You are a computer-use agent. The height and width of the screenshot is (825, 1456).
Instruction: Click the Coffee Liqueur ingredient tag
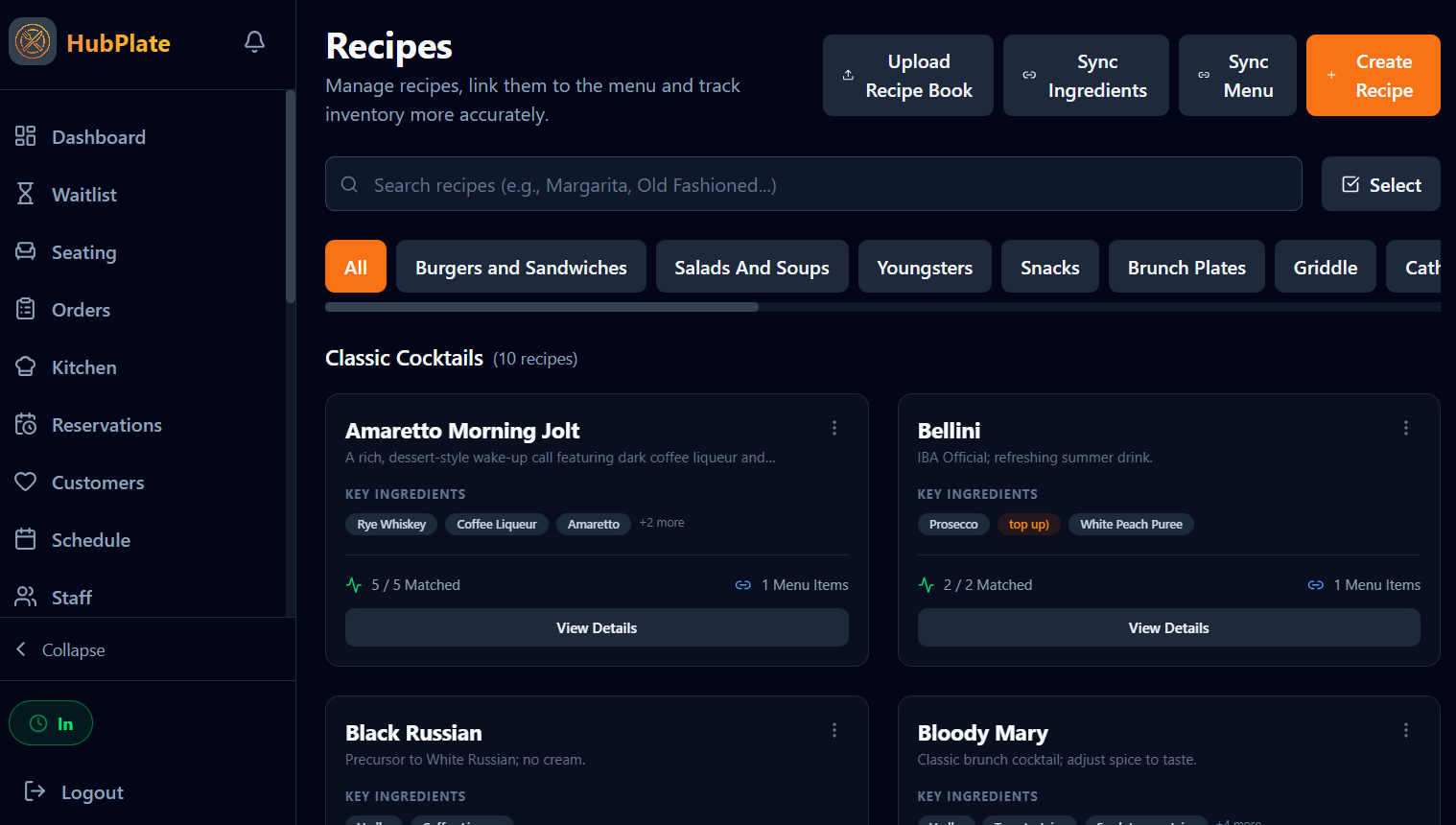pyautogui.click(x=497, y=524)
